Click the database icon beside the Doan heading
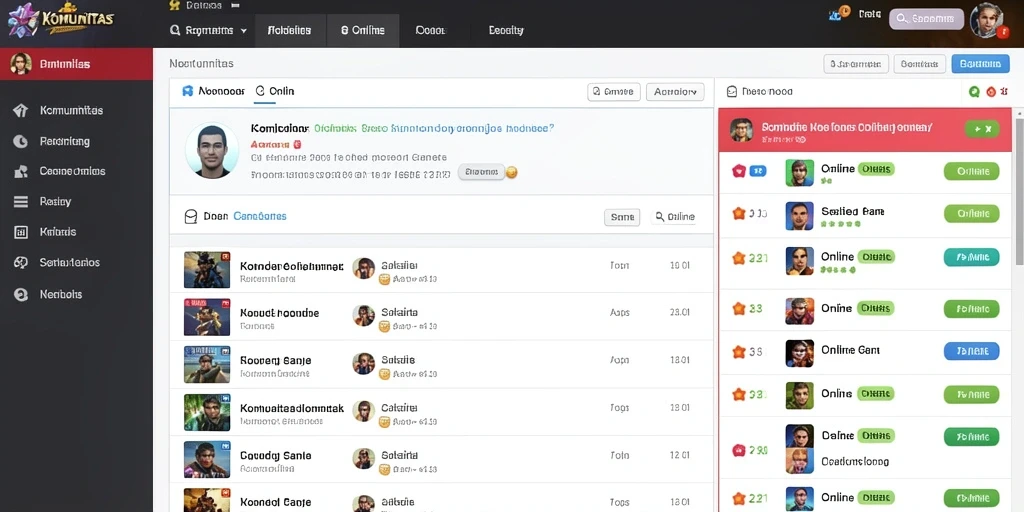The image size is (1024, 512). (191, 217)
